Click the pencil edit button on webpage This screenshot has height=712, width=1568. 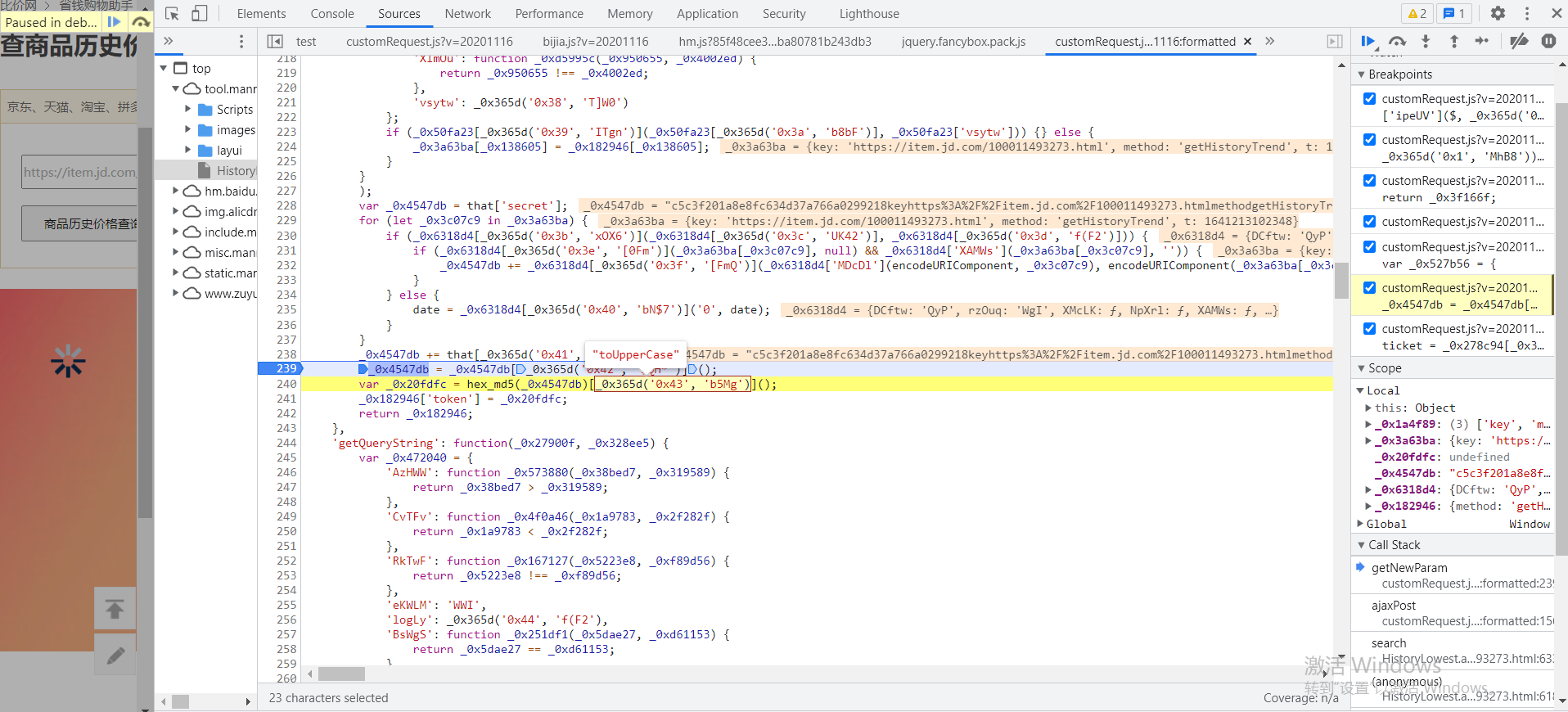115,655
